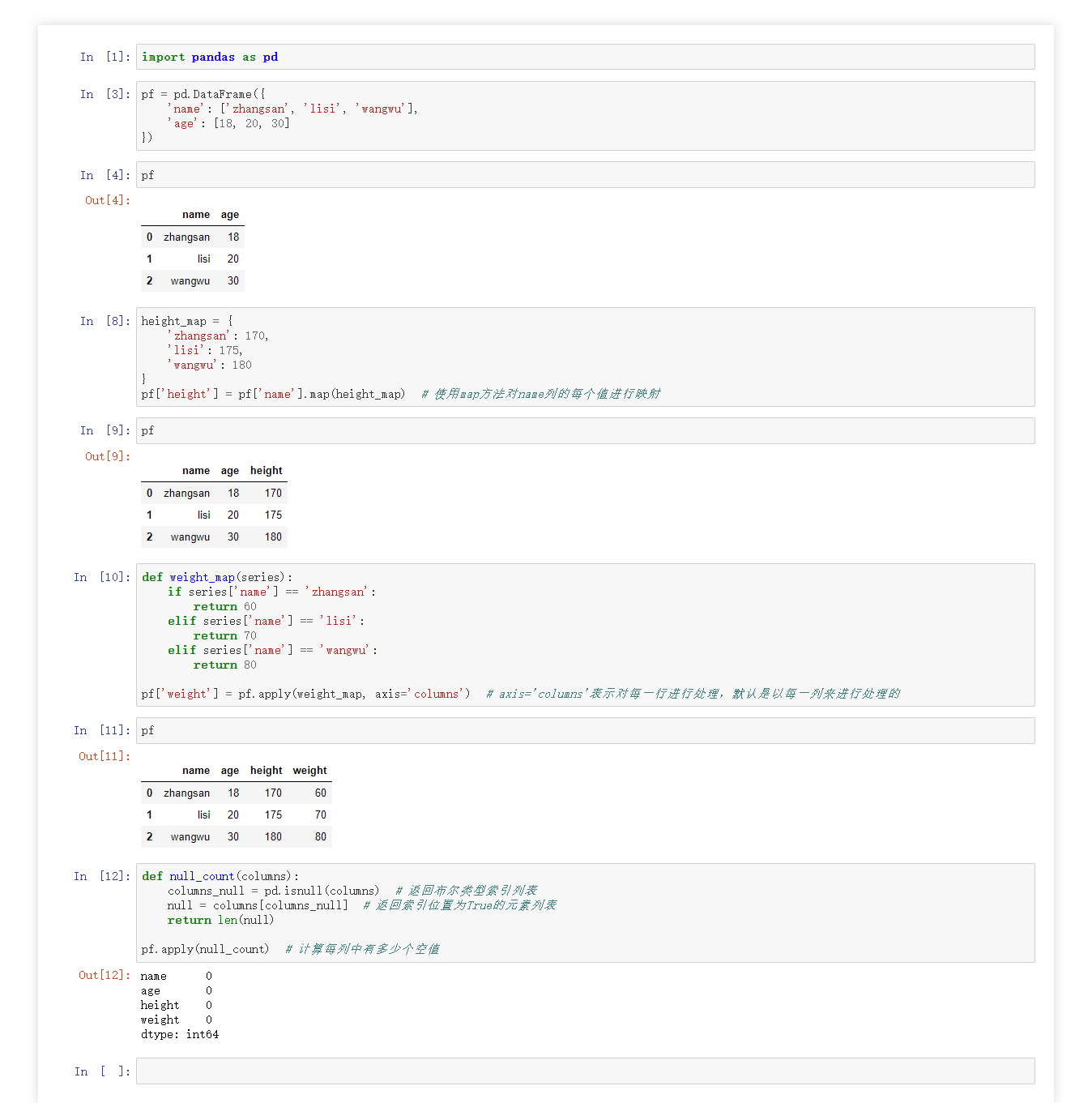The width and height of the screenshot is (1092, 1103).
Task: Click 'wangwu' cell in Out[4] table
Action: pyautogui.click(x=190, y=280)
